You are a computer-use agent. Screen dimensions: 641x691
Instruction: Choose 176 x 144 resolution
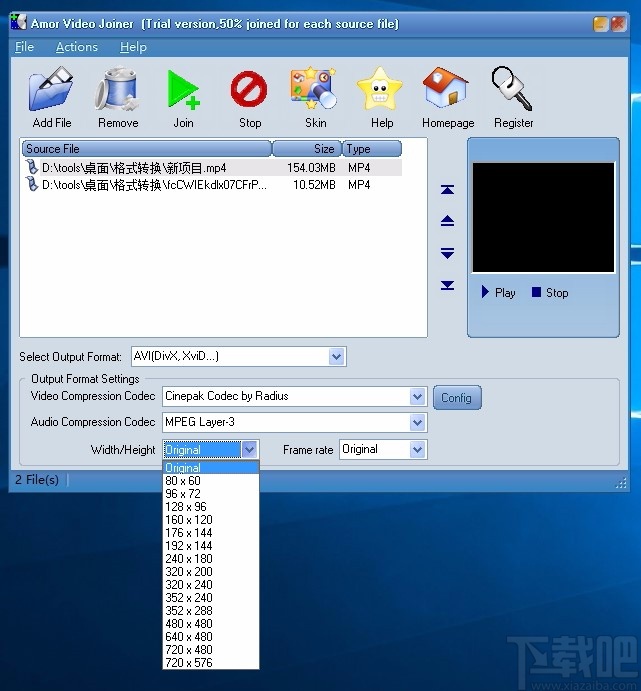[211, 533]
